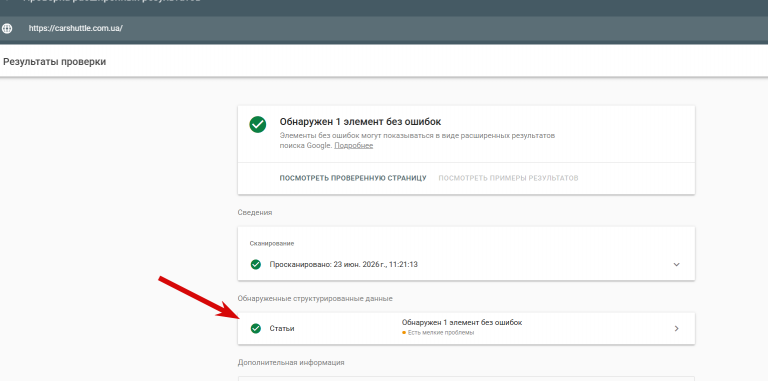The image size is (768, 381).
Task: Open the 'Подробнее' link
Action: (x=354, y=146)
